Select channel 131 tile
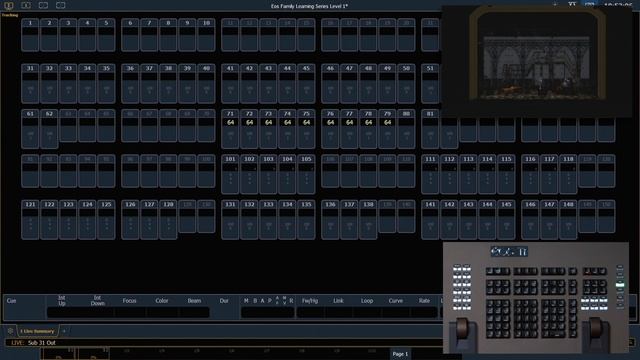The height and width of the screenshot is (360, 640). coord(230,219)
